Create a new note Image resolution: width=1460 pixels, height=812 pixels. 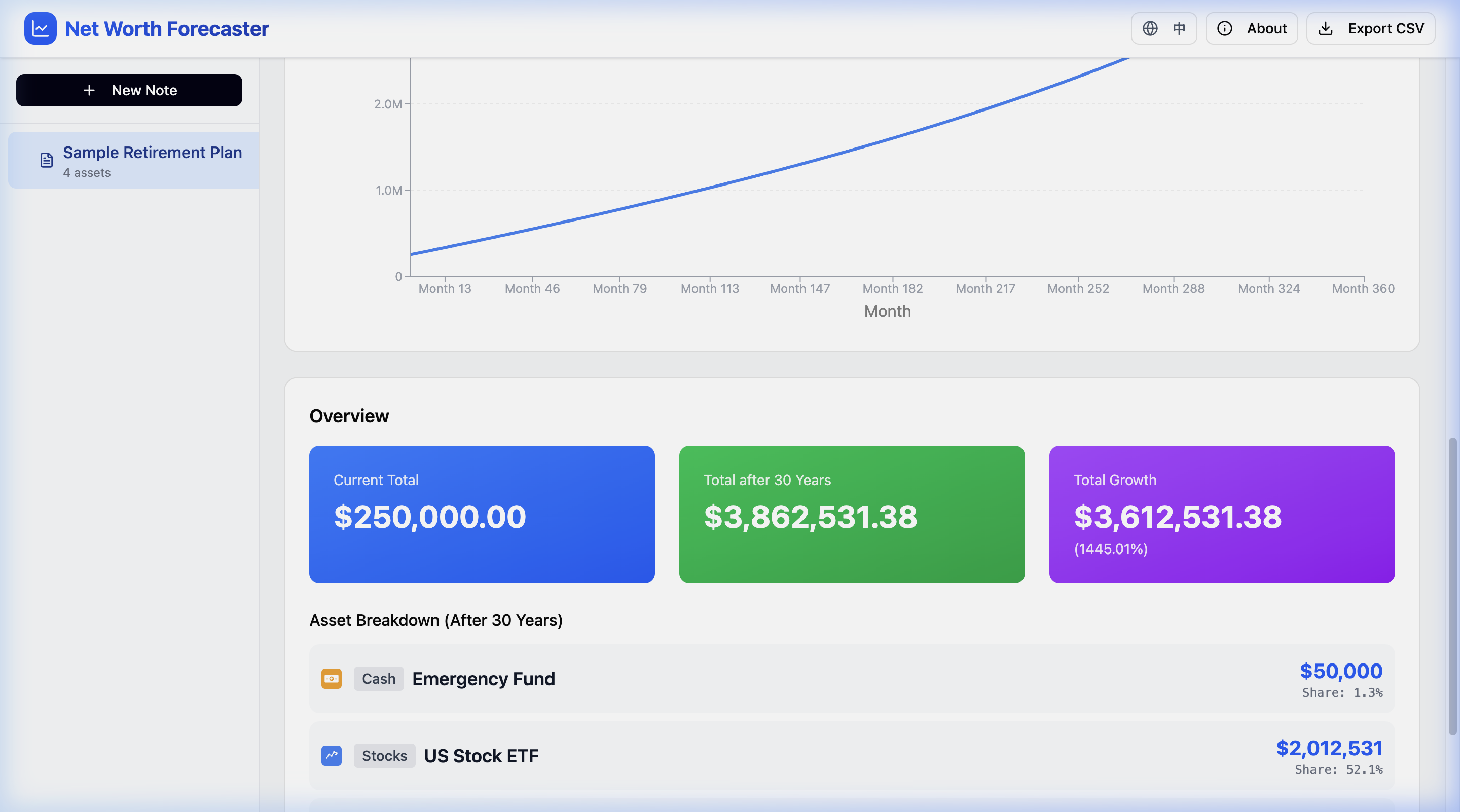click(129, 90)
